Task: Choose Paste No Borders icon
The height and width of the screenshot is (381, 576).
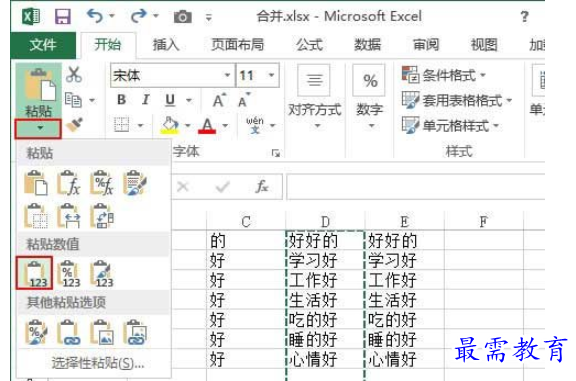Action: (36, 216)
